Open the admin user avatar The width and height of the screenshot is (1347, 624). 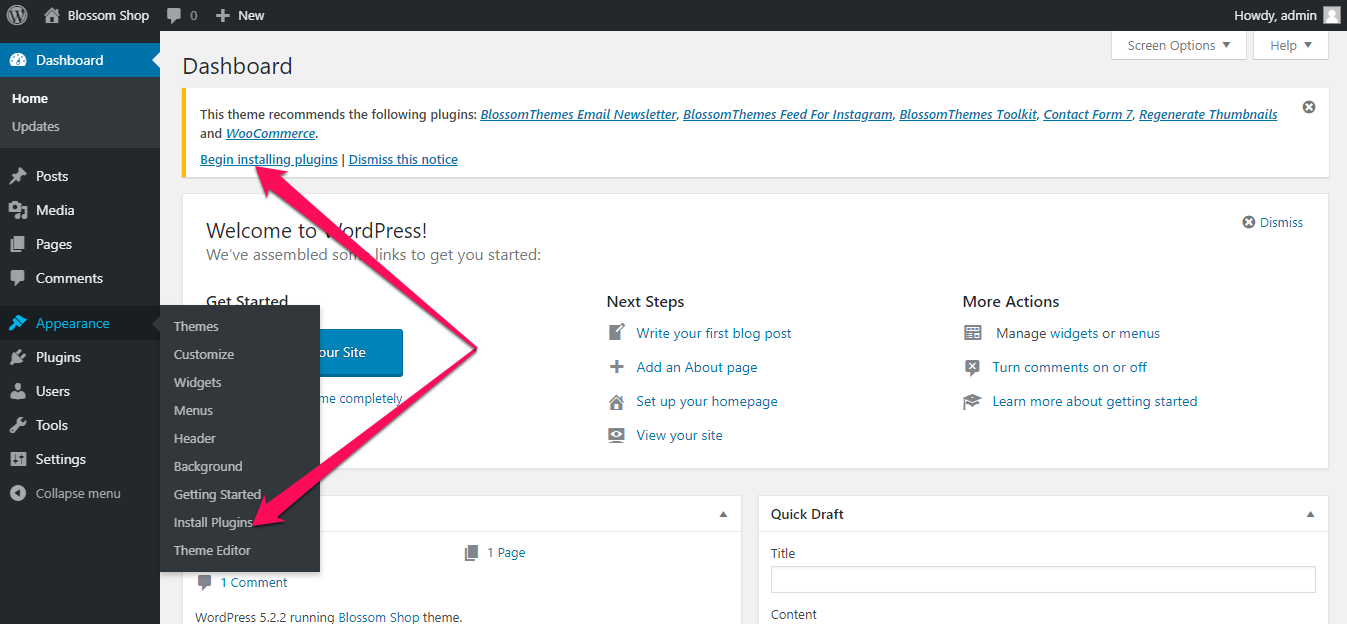[x=1331, y=15]
